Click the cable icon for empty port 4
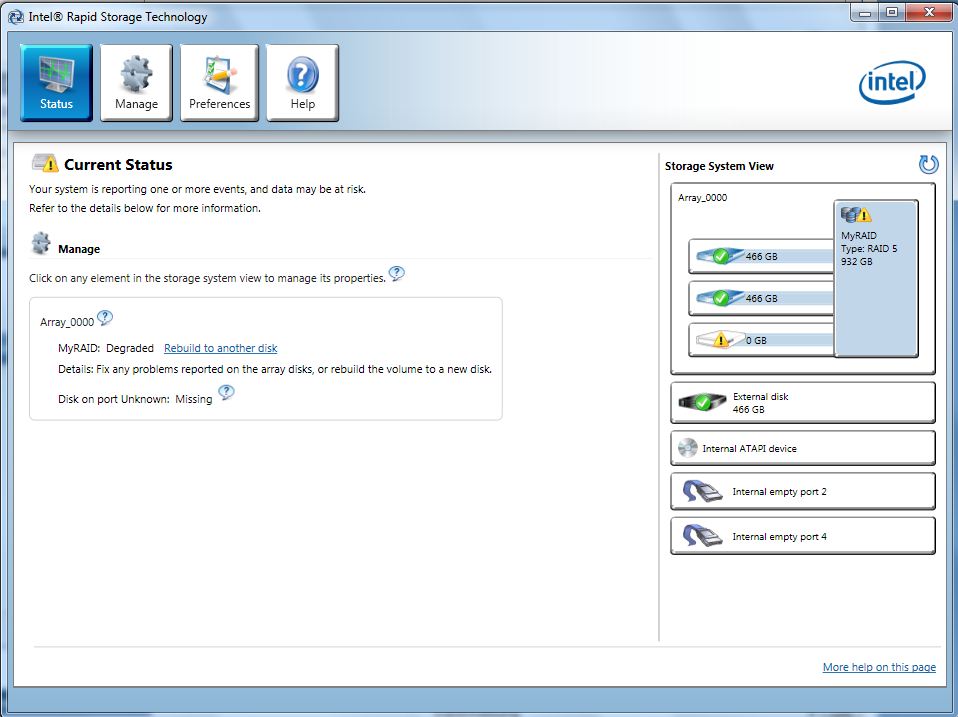This screenshot has width=958, height=717. 702,536
